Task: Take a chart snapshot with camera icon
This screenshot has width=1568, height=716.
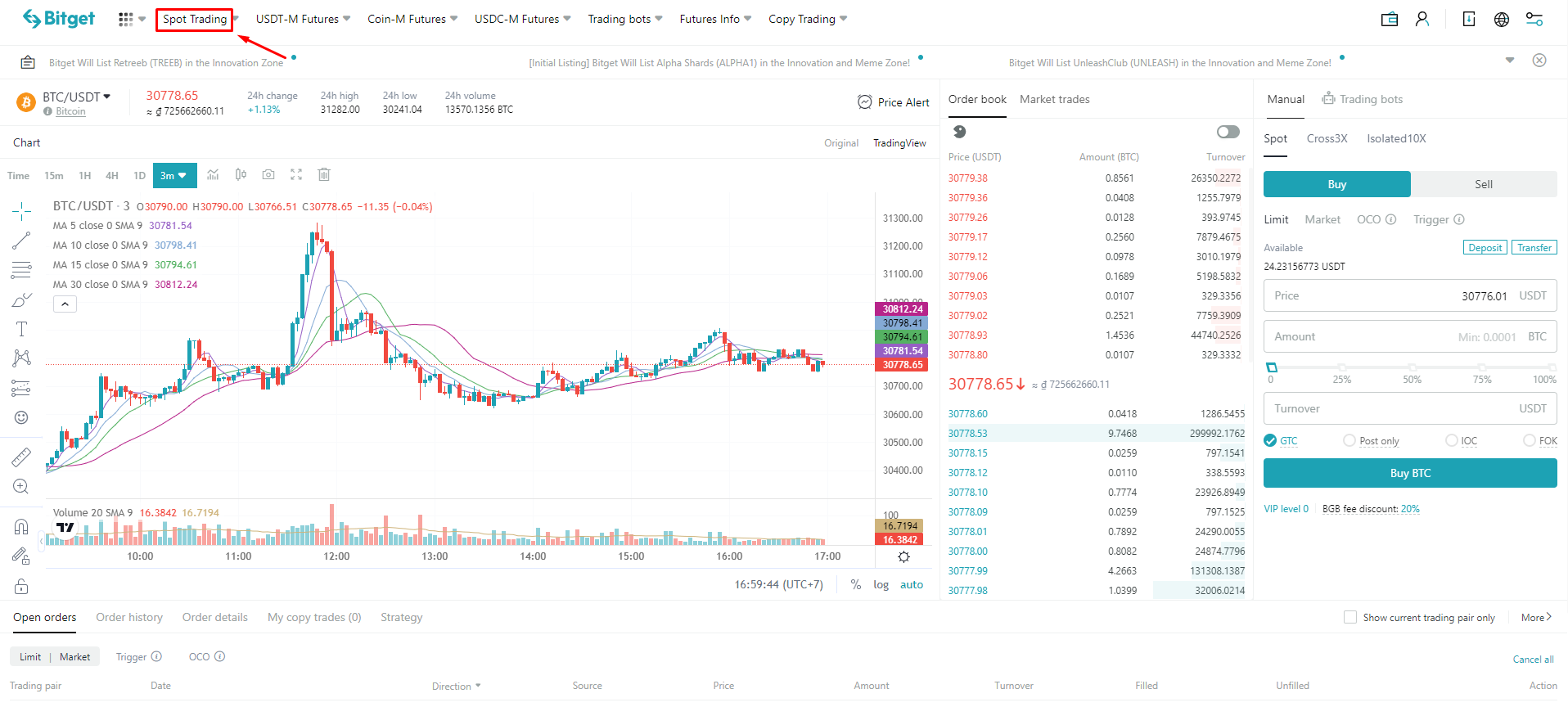Action: click(x=268, y=174)
